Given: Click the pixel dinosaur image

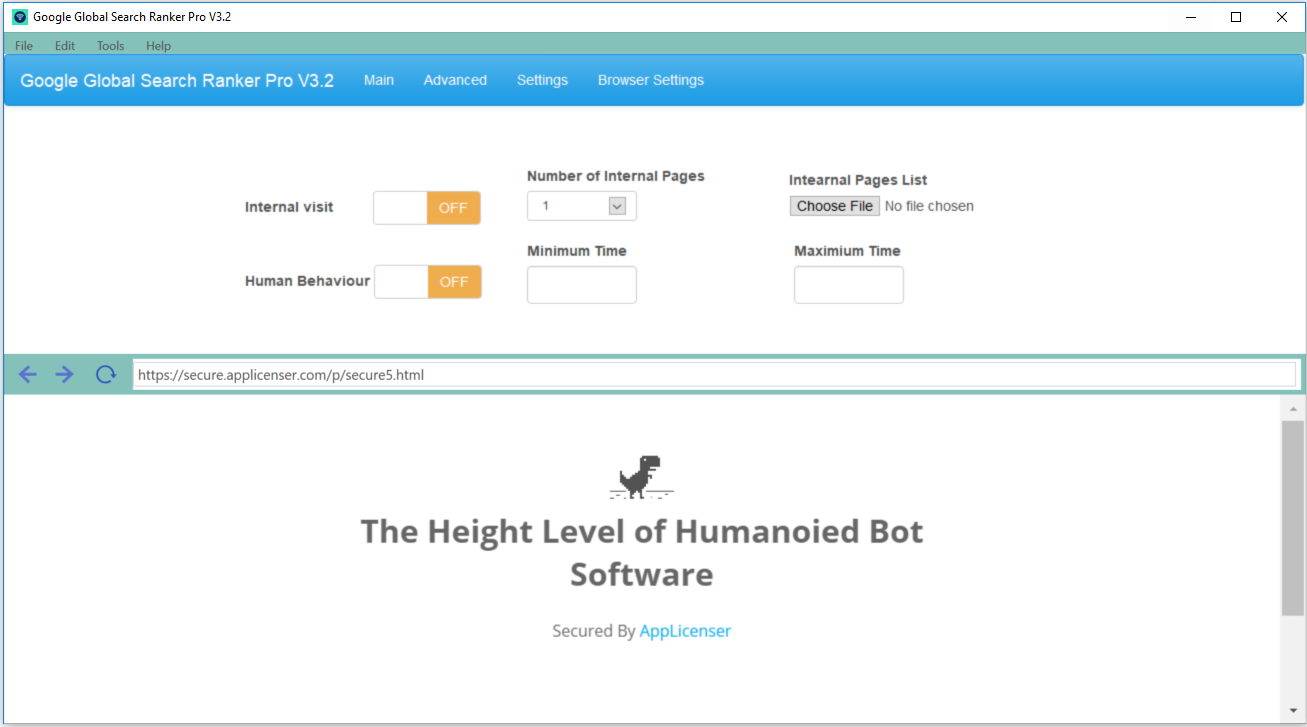Looking at the screenshot, I should [x=640, y=477].
